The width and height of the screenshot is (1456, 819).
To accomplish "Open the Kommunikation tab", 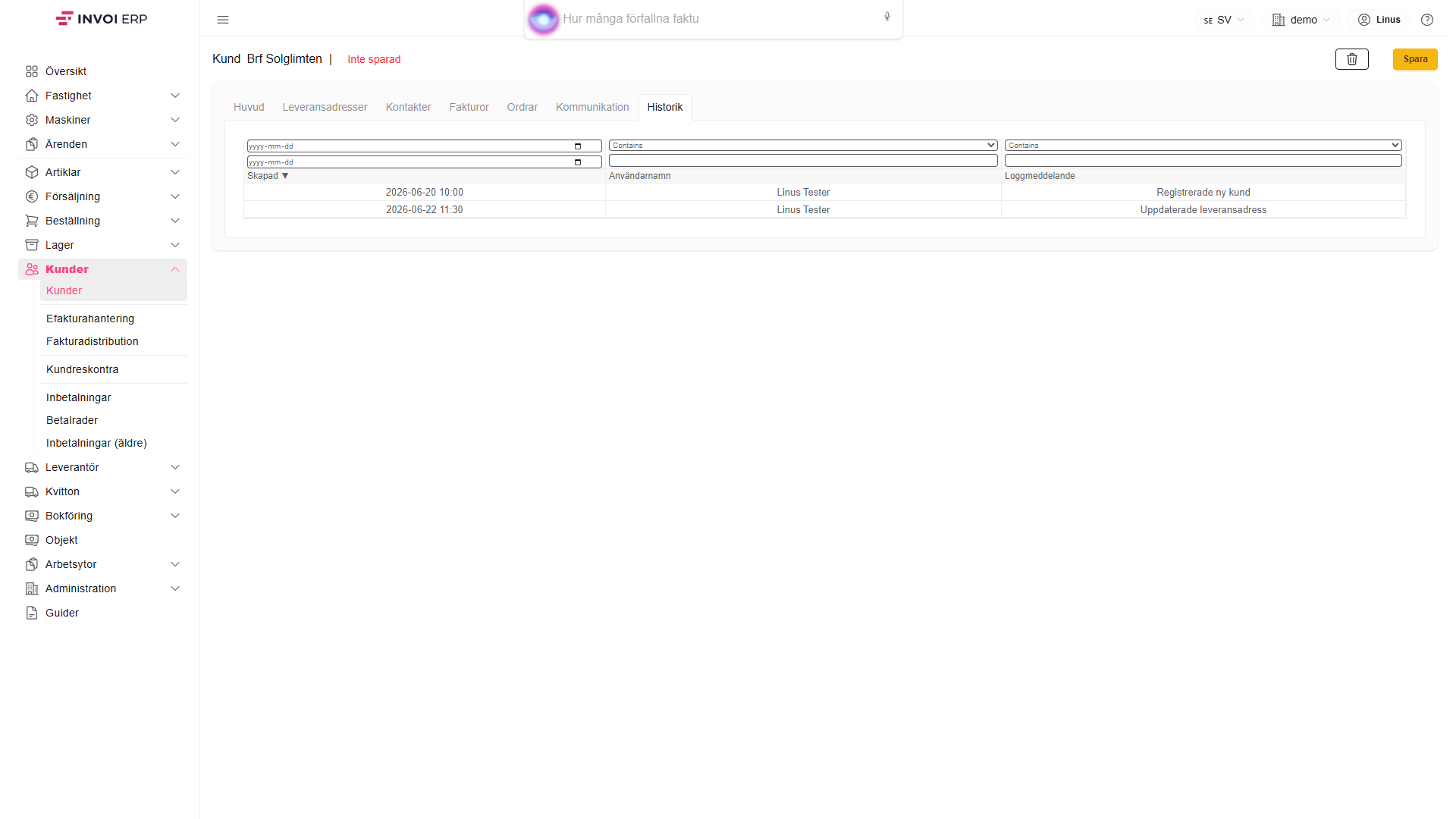I will 592,107.
